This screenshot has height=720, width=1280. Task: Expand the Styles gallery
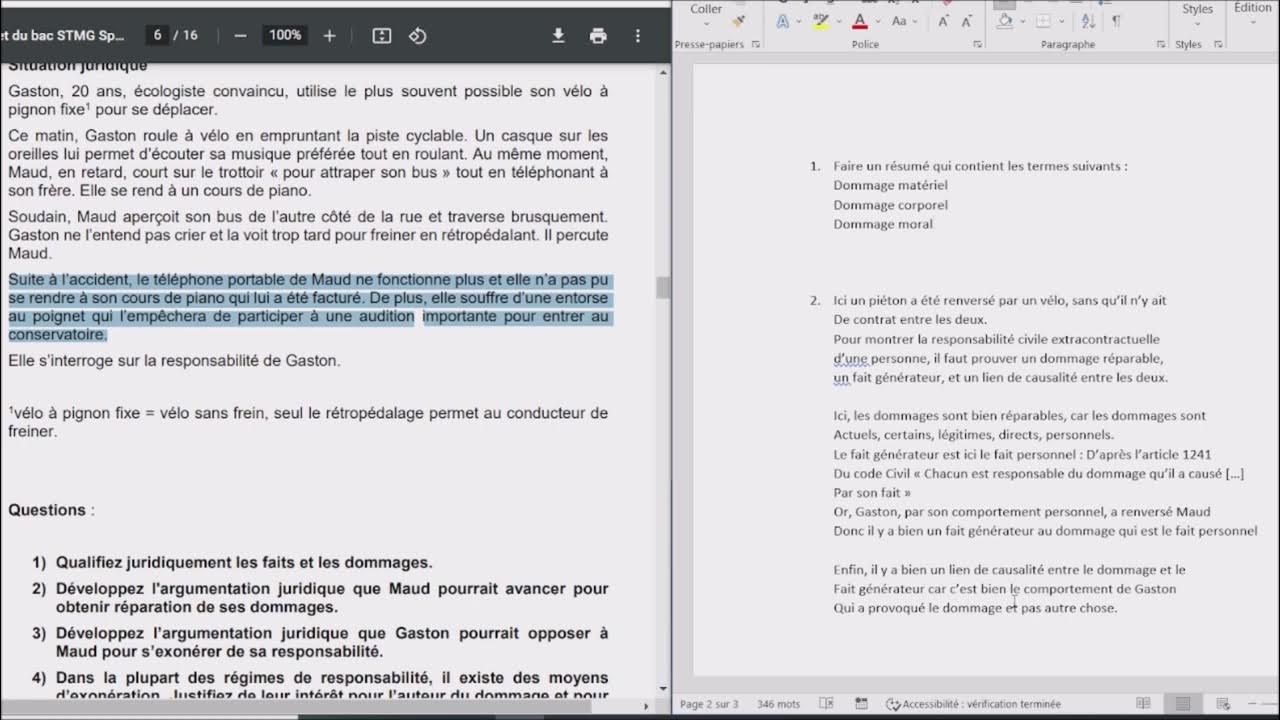(x=1197, y=14)
